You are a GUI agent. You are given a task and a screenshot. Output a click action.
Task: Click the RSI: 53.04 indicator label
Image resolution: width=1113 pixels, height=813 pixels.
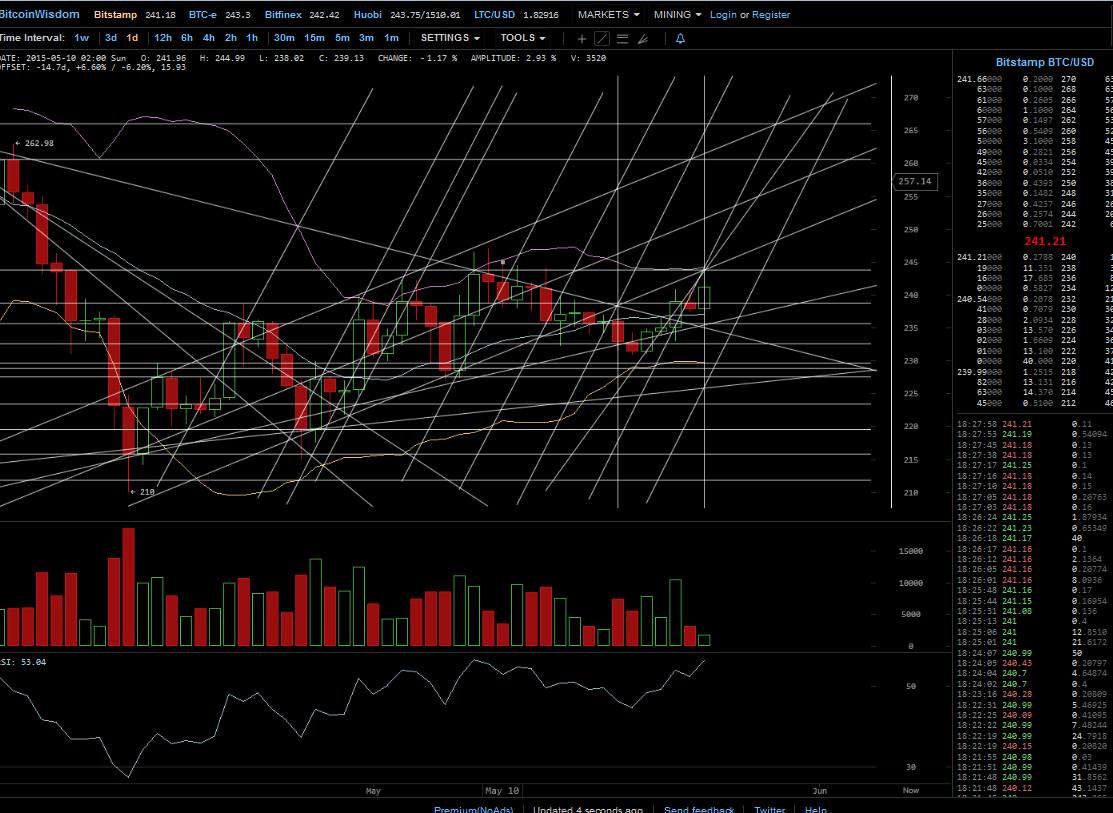click(23, 662)
